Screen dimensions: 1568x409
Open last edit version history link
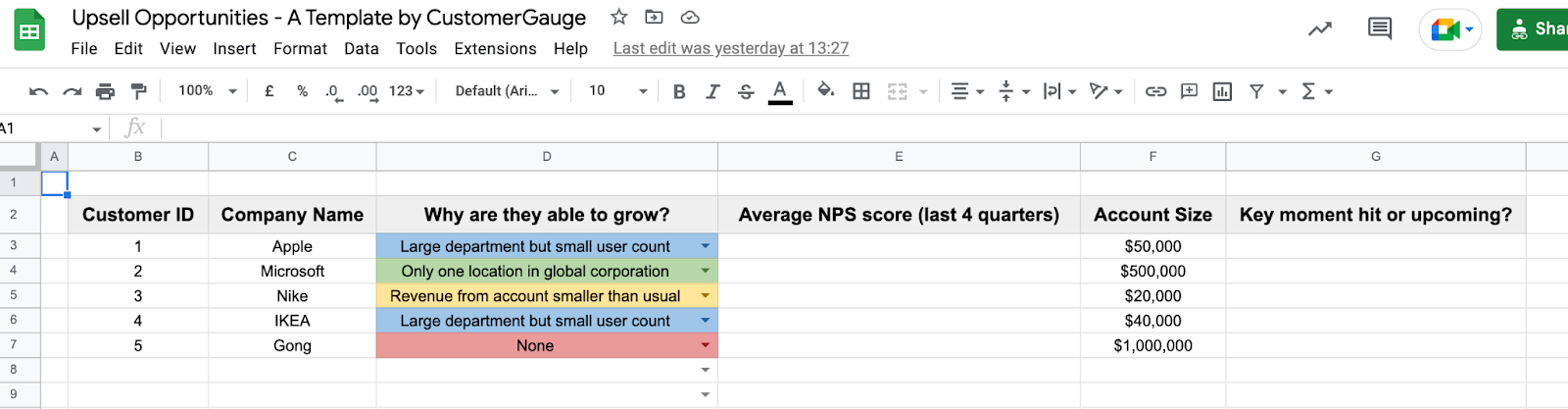(731, 48)
